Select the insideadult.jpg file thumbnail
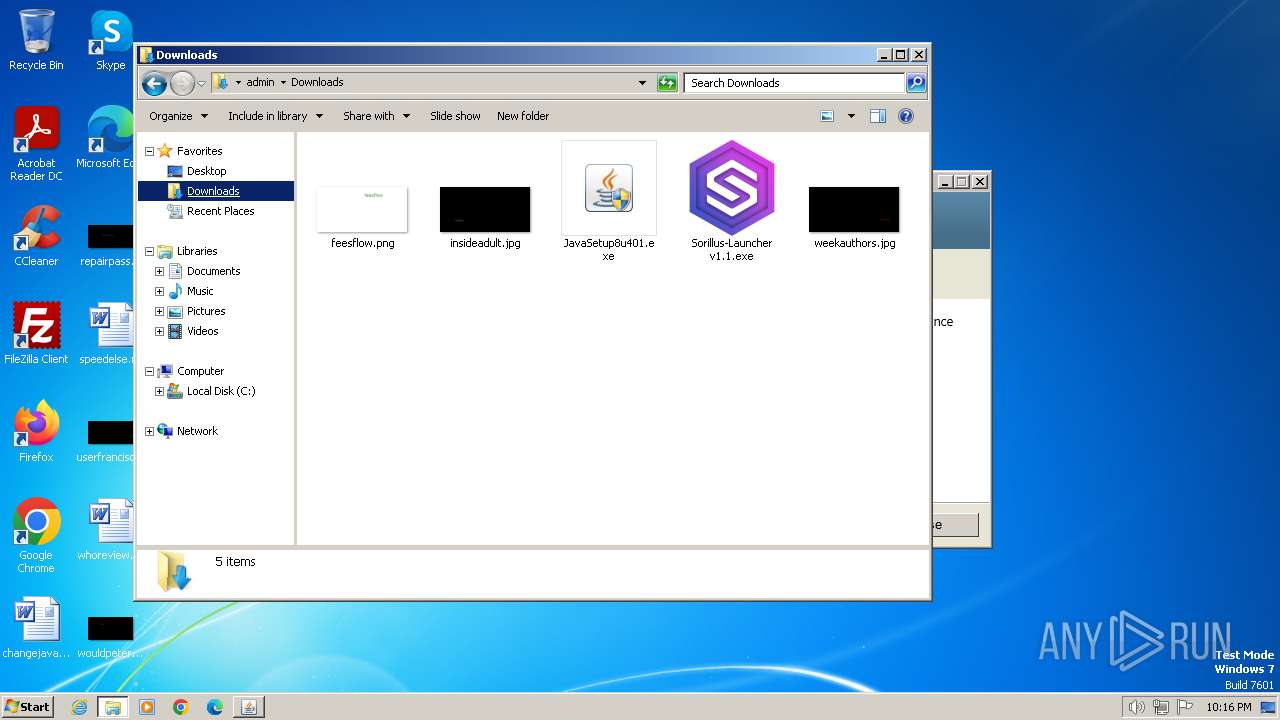 485,209
